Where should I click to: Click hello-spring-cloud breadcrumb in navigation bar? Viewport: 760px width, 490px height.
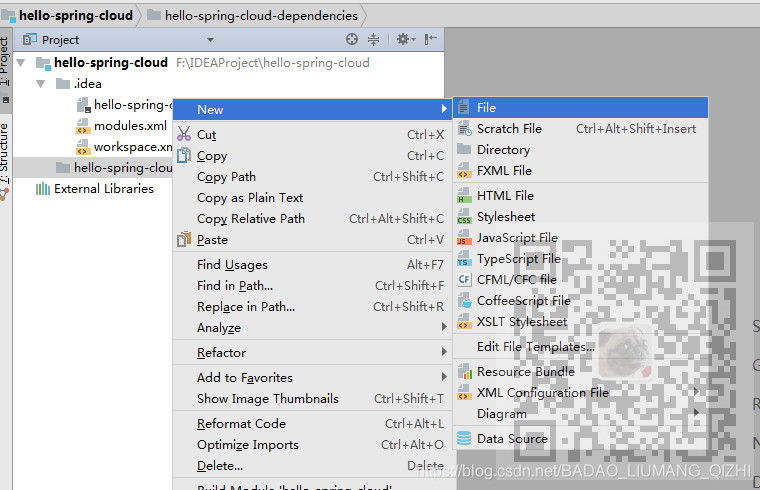[x=76, y=16]
